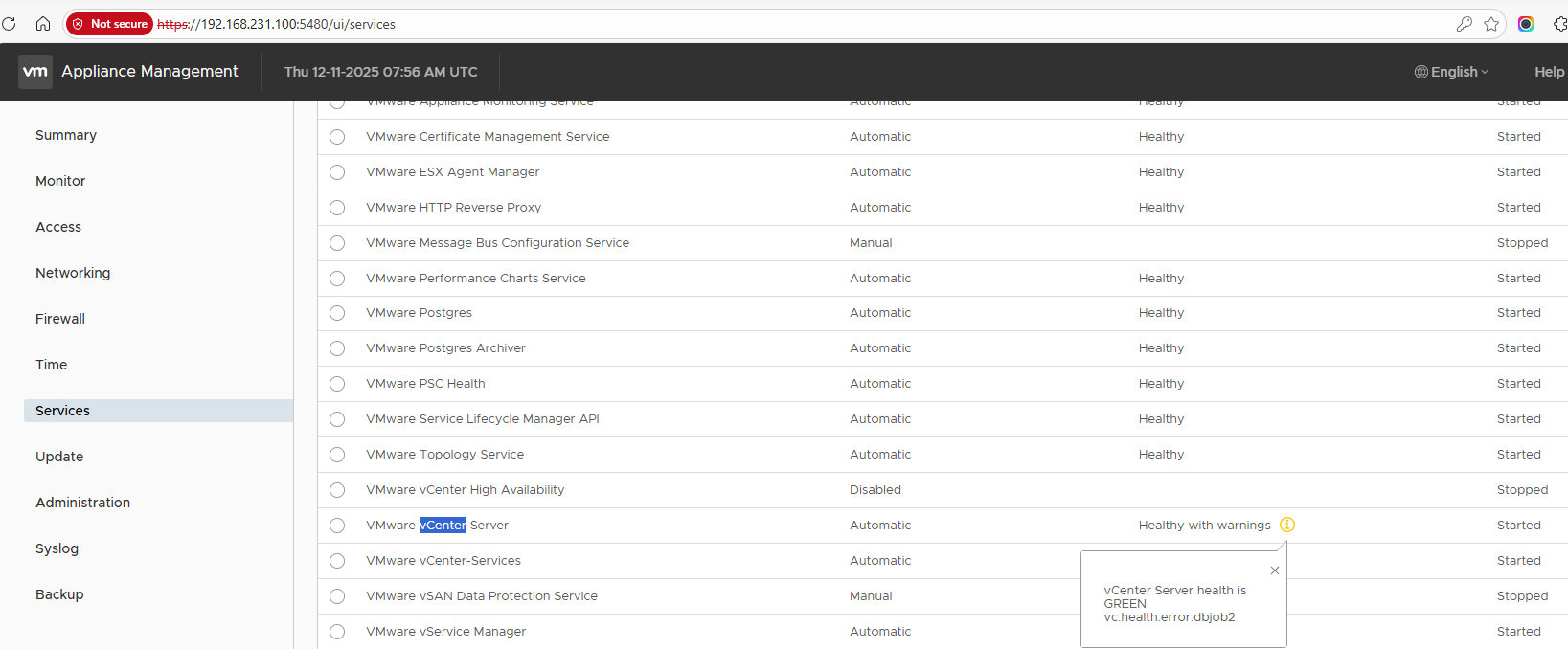Open the Firewall section
1568x649 pixels.
pyautogui.click(x=60, y=319)
